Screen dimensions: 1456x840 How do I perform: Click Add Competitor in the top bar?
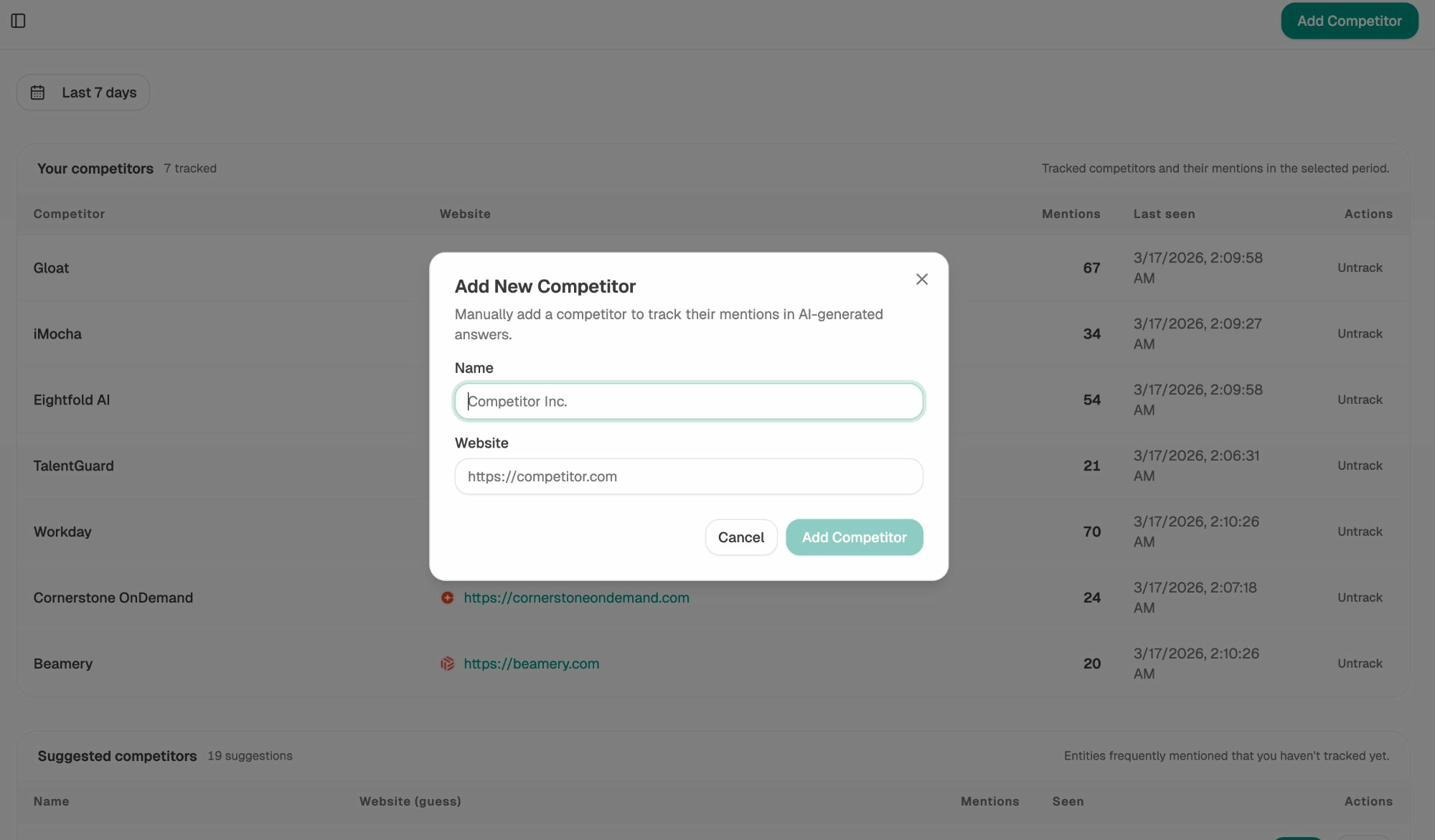[1348, 20]
